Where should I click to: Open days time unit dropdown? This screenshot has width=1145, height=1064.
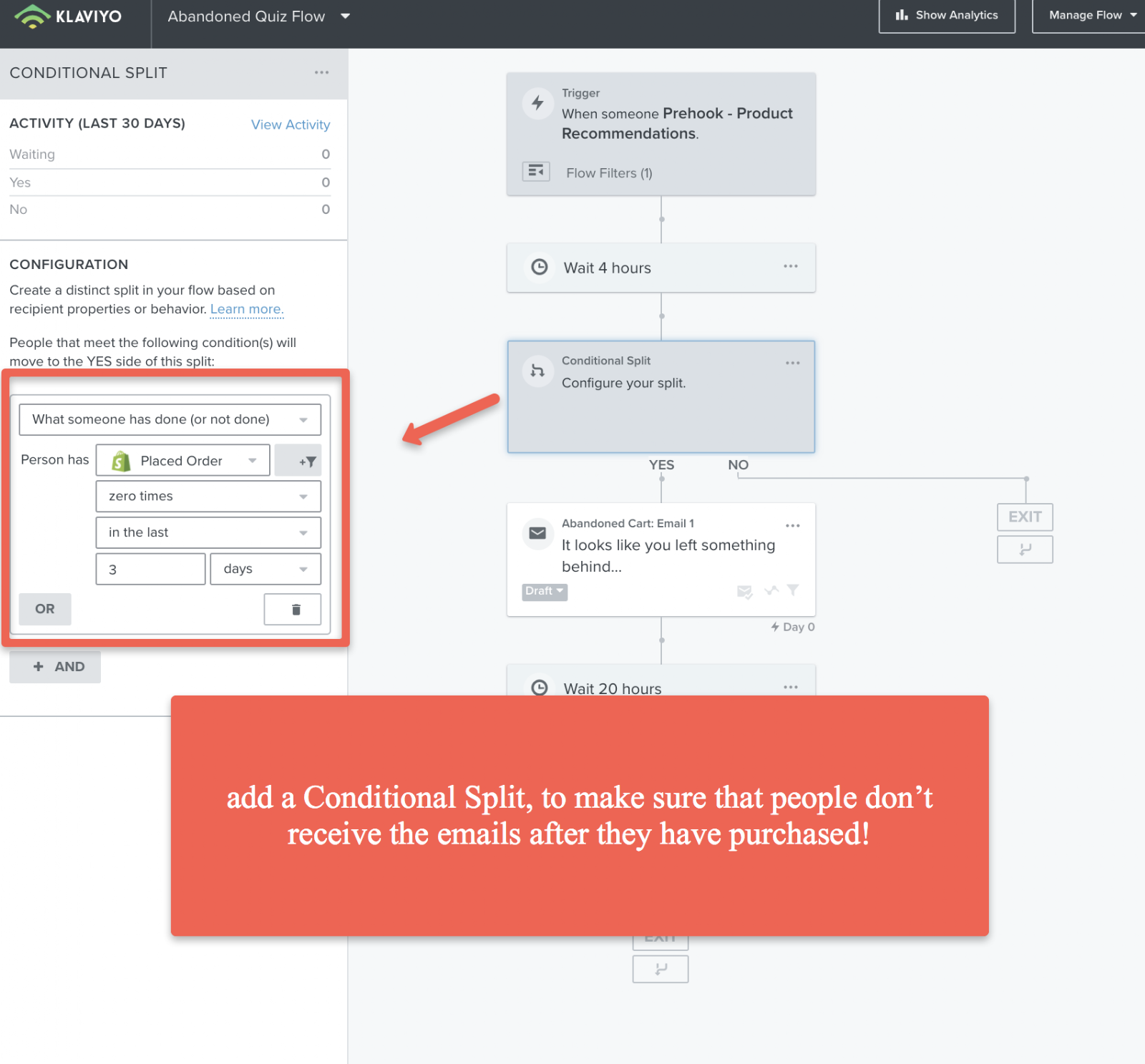coord(265,569)
